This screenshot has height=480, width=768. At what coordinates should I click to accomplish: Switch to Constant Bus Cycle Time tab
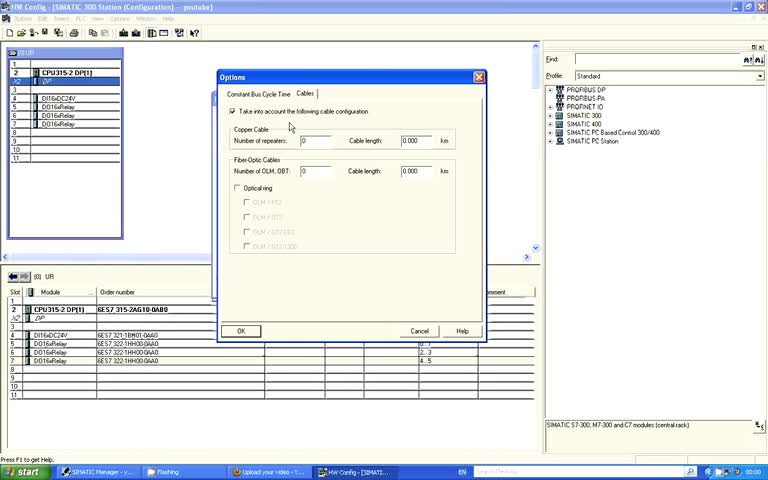[x=258, y=94]
